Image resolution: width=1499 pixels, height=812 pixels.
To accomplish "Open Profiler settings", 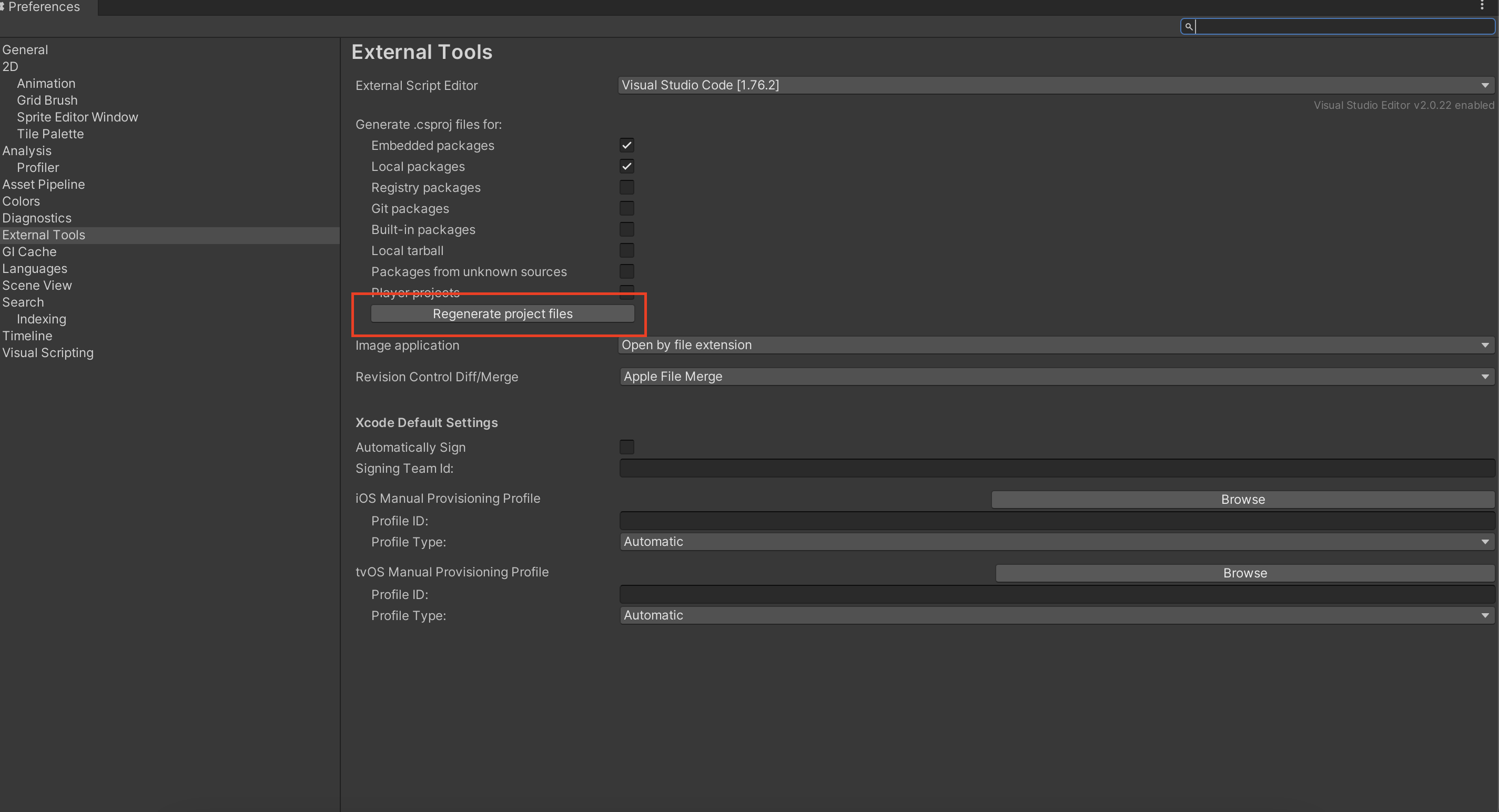I will click(x=38, y=168).
